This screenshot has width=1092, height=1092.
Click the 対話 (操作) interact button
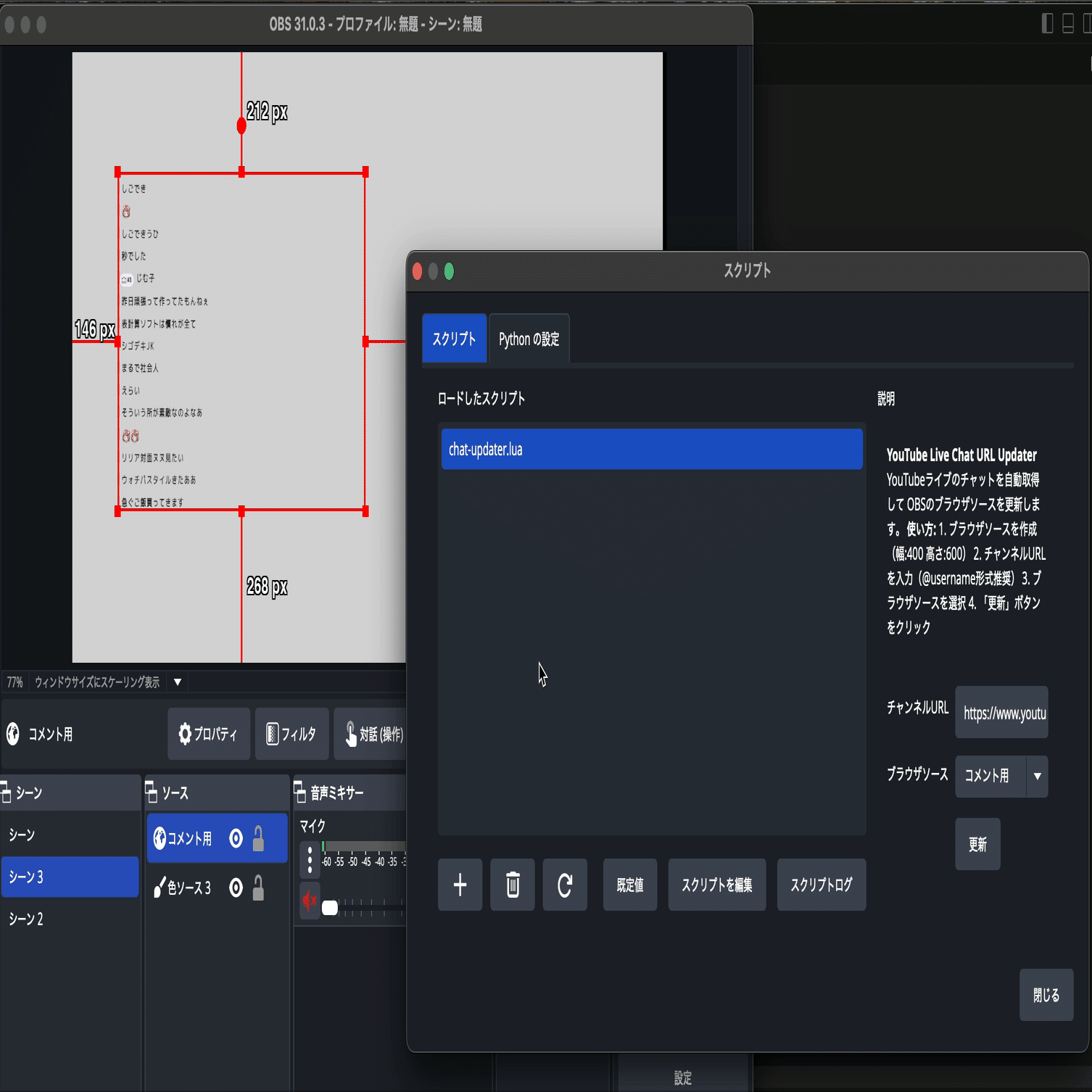[372, 734]
